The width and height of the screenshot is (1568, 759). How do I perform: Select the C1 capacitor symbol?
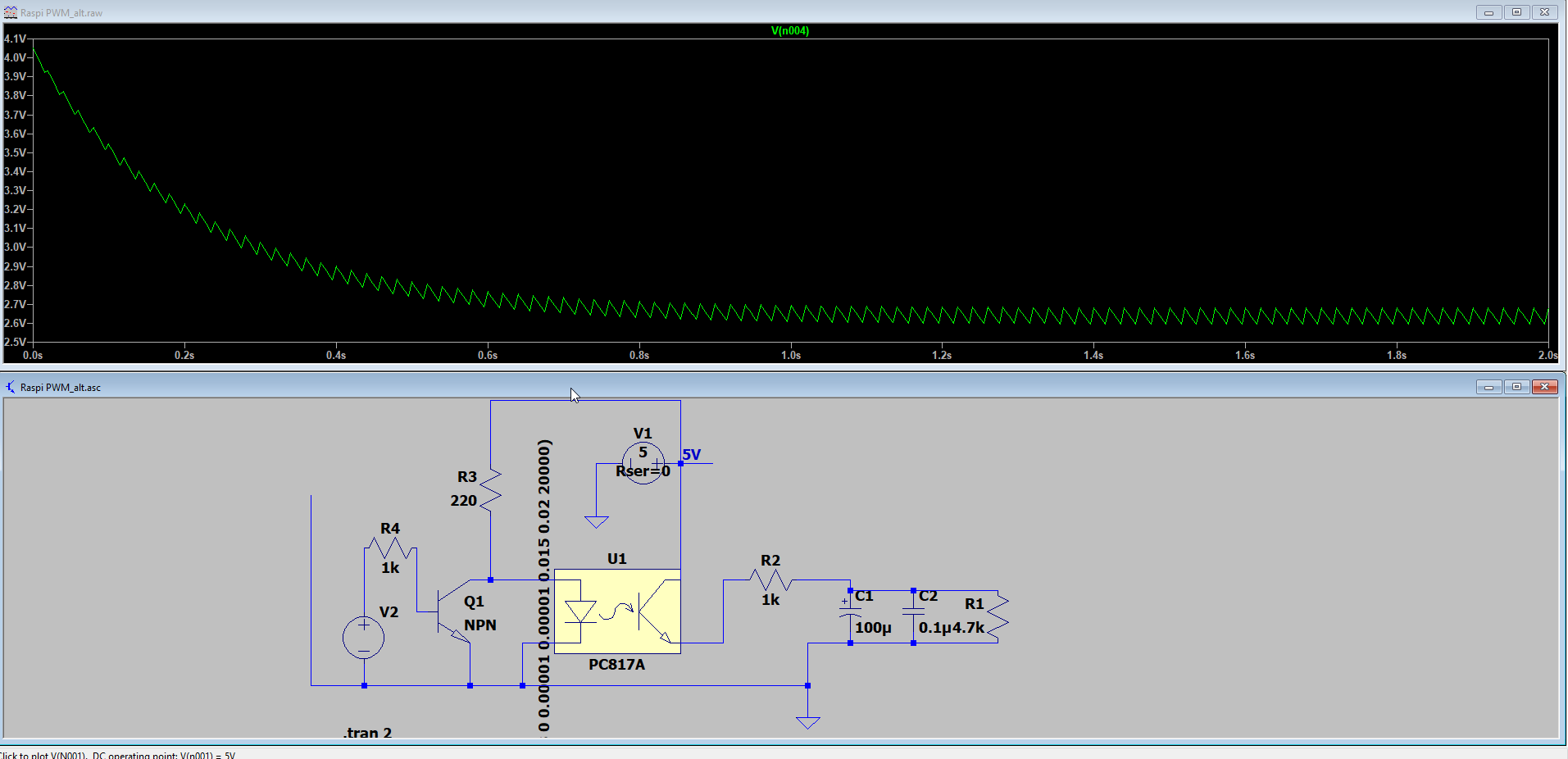[850, 615]
